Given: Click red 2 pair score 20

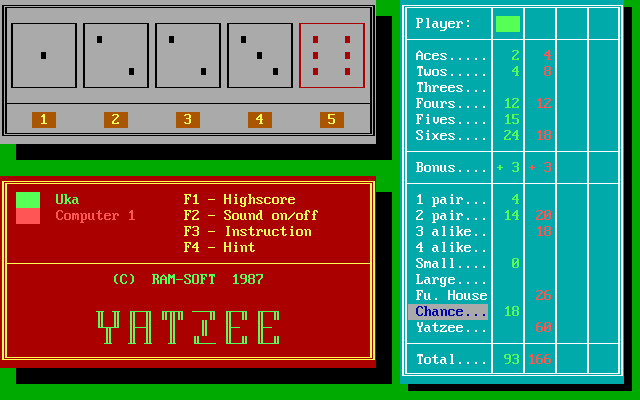Looking at the screenshot, I should click(544, 216).
